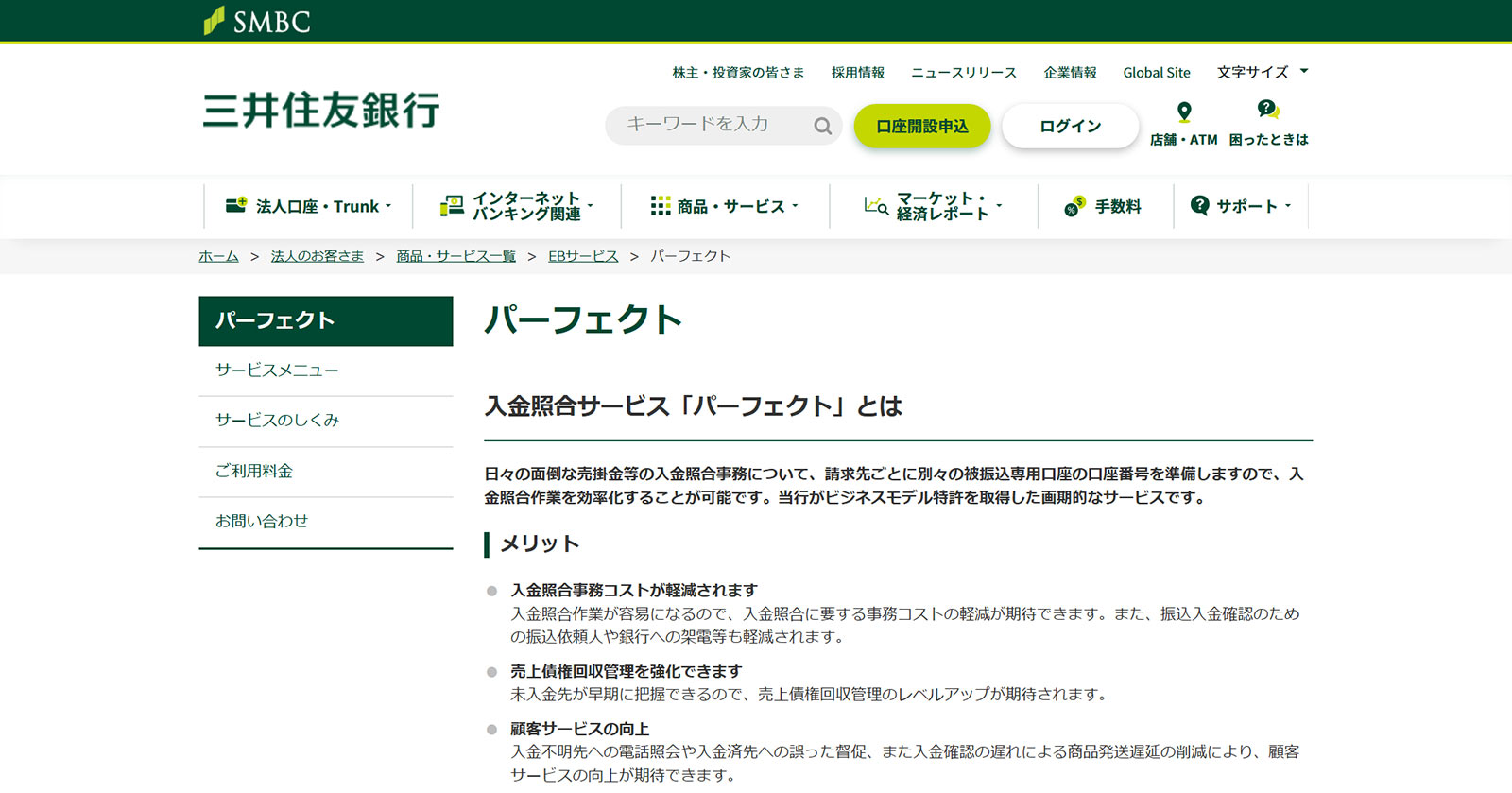
Task: Open the 手数料 menu item
Action: (x=1105, y=206)
